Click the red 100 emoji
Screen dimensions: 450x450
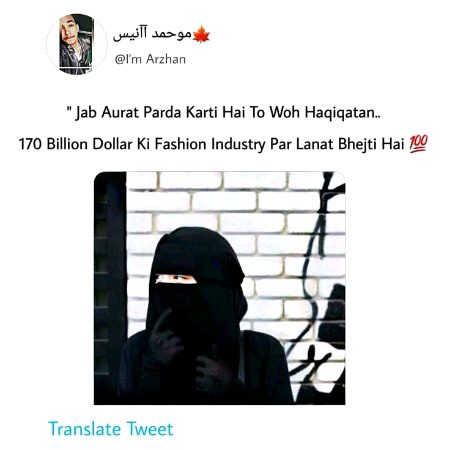coord(418,144)
